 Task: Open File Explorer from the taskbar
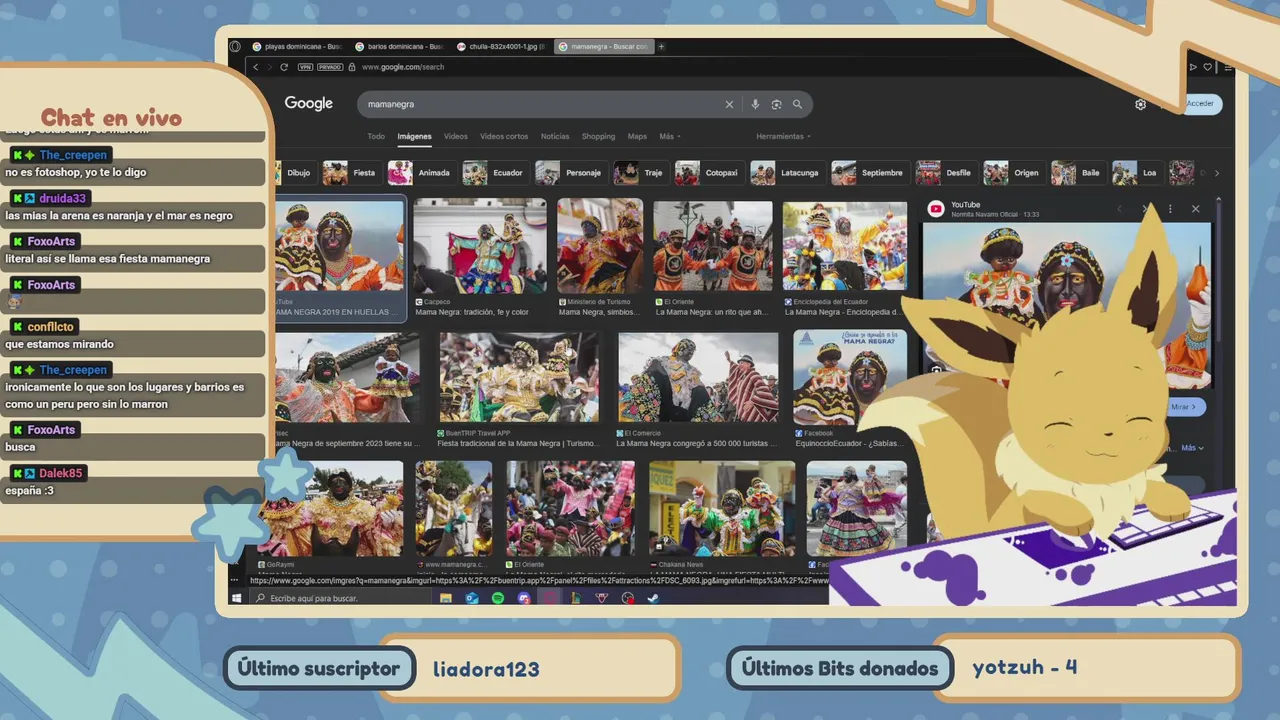click(x=446, y=598)
